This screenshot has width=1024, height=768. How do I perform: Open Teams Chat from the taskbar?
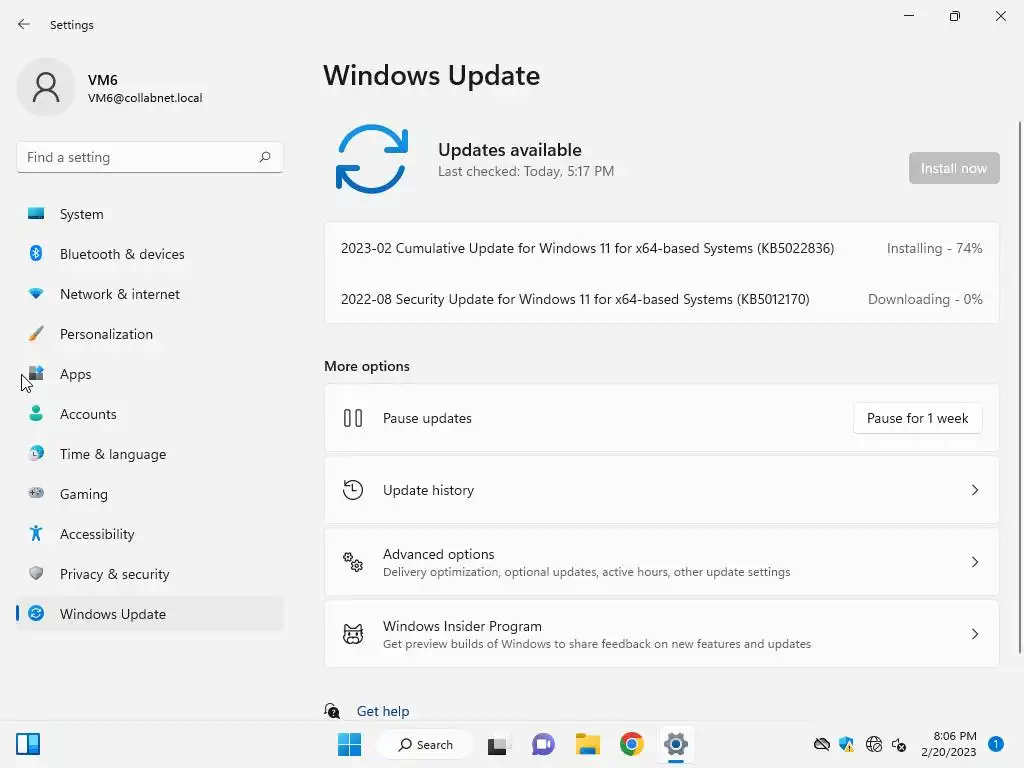[543, 744]
